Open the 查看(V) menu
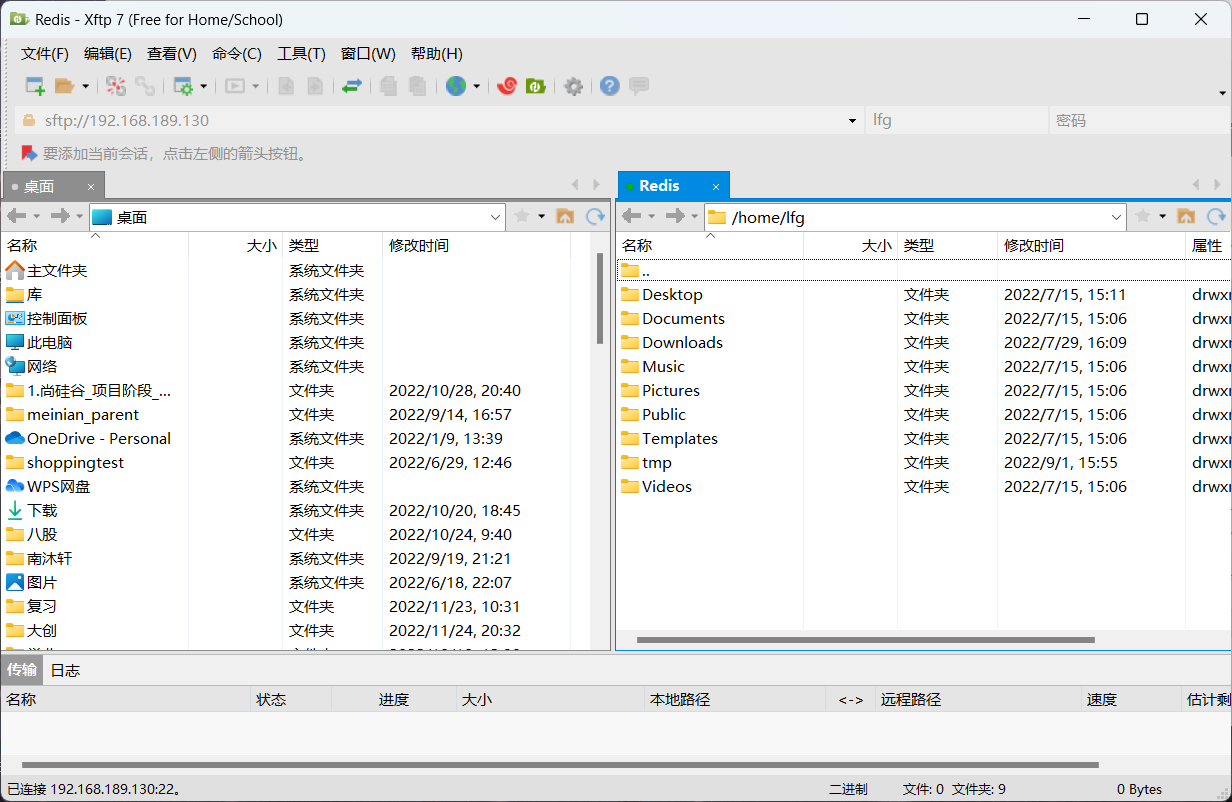Image resolution: width=1232 pixels, height=802 pixels. [172, 54]
